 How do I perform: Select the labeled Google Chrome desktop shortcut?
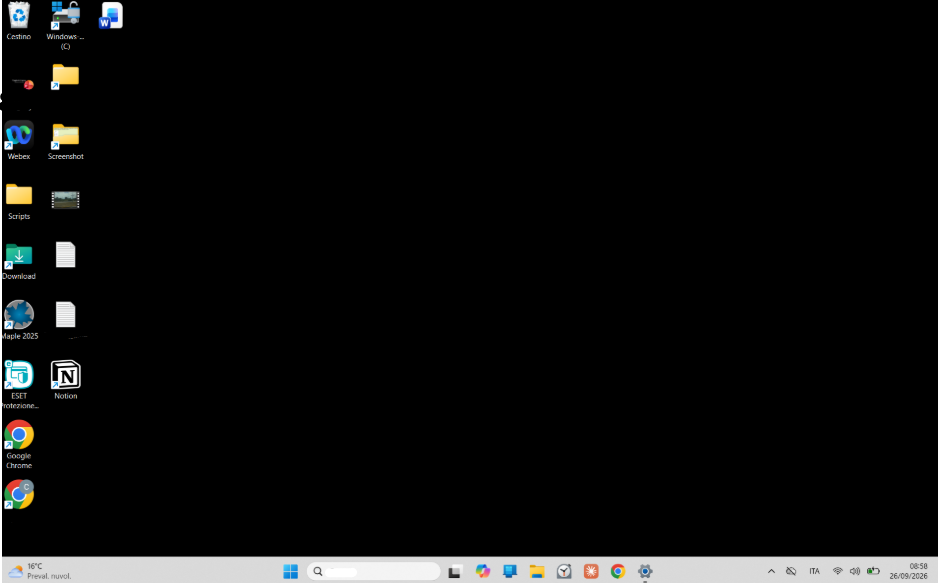point(19,445)
